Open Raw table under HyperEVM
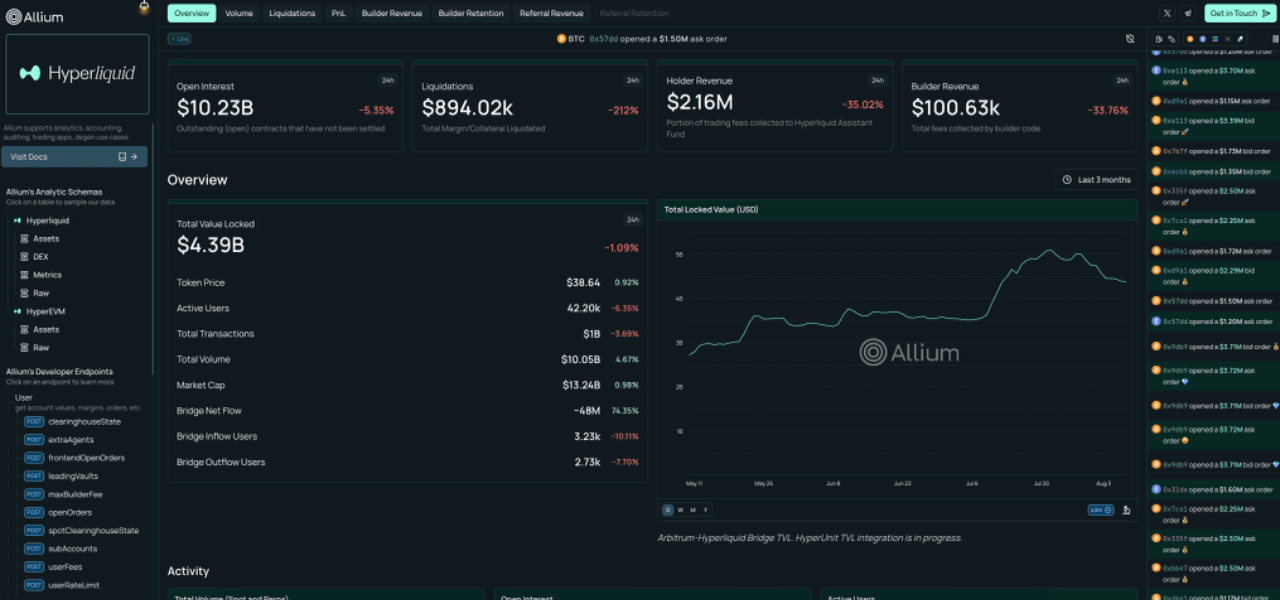Screen dimensions: 1280x600 [41, 348]
